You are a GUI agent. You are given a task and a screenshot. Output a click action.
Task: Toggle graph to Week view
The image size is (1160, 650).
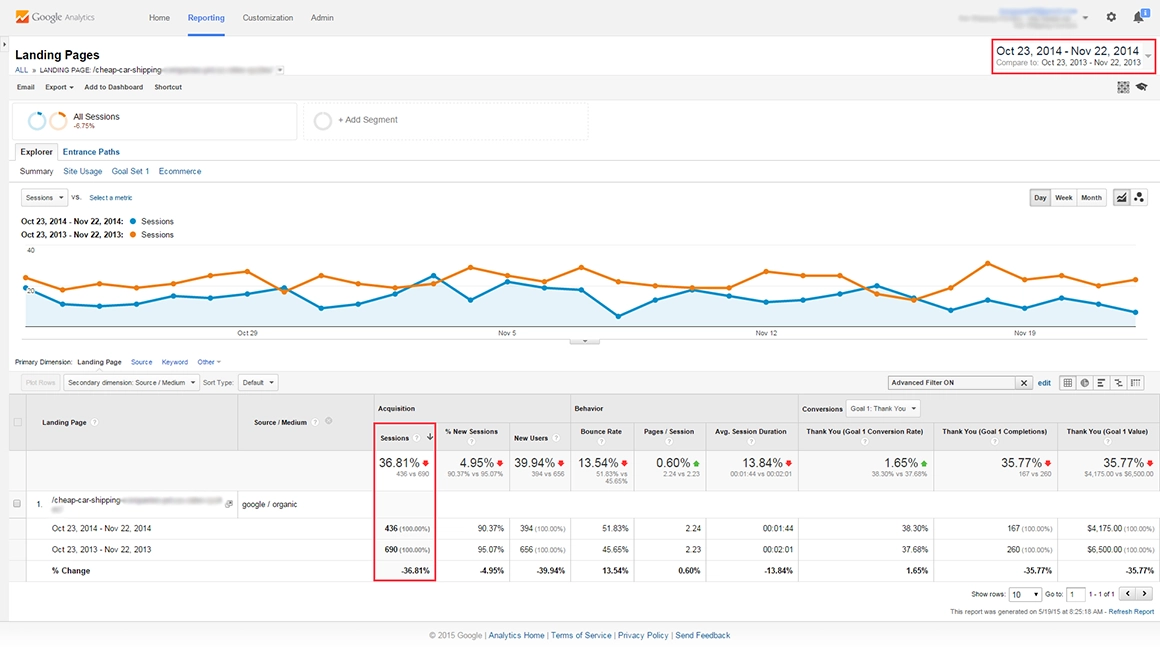tap(1063, 198)
